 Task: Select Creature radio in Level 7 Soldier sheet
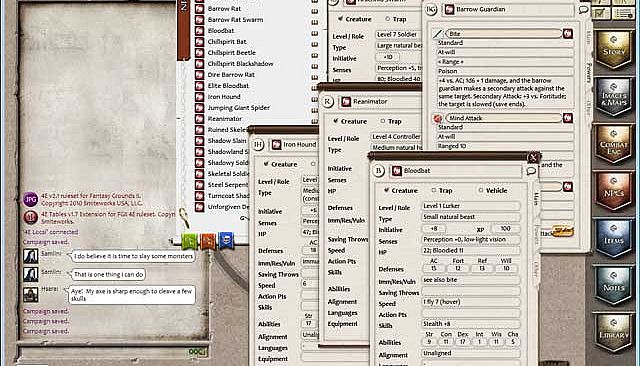[340, 19]
